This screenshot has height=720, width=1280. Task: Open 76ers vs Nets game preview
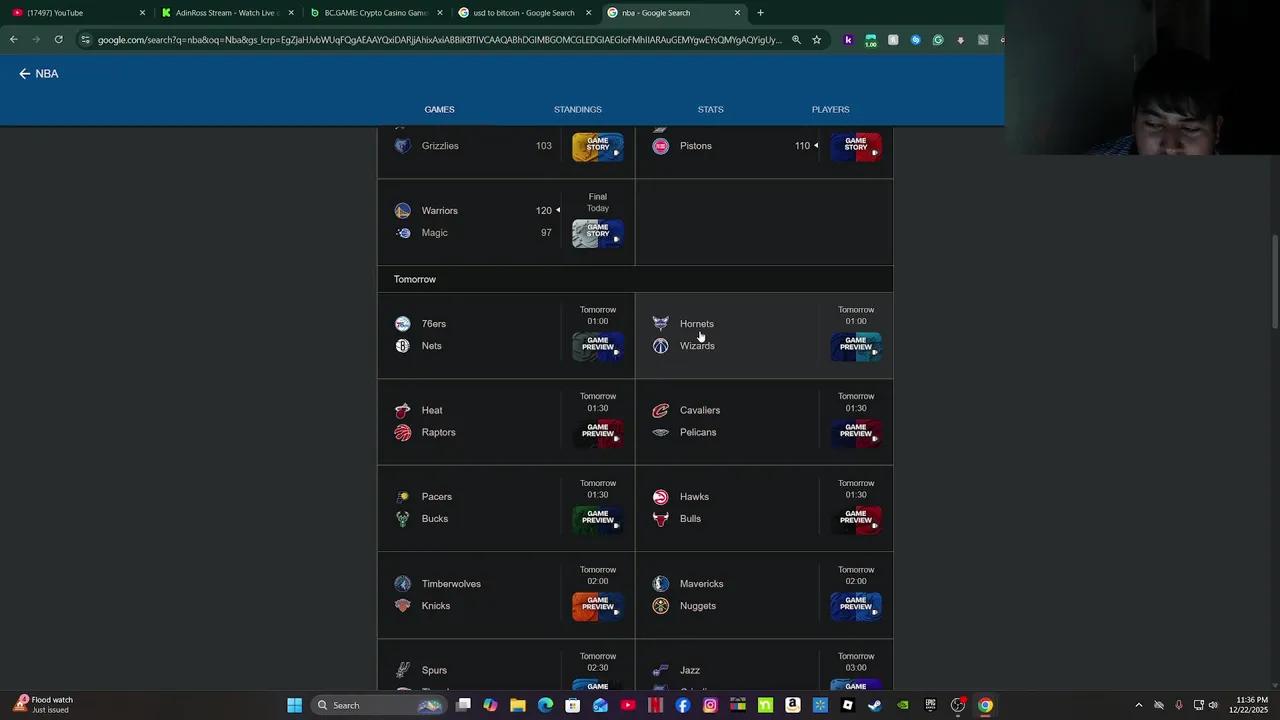point(598,347)
